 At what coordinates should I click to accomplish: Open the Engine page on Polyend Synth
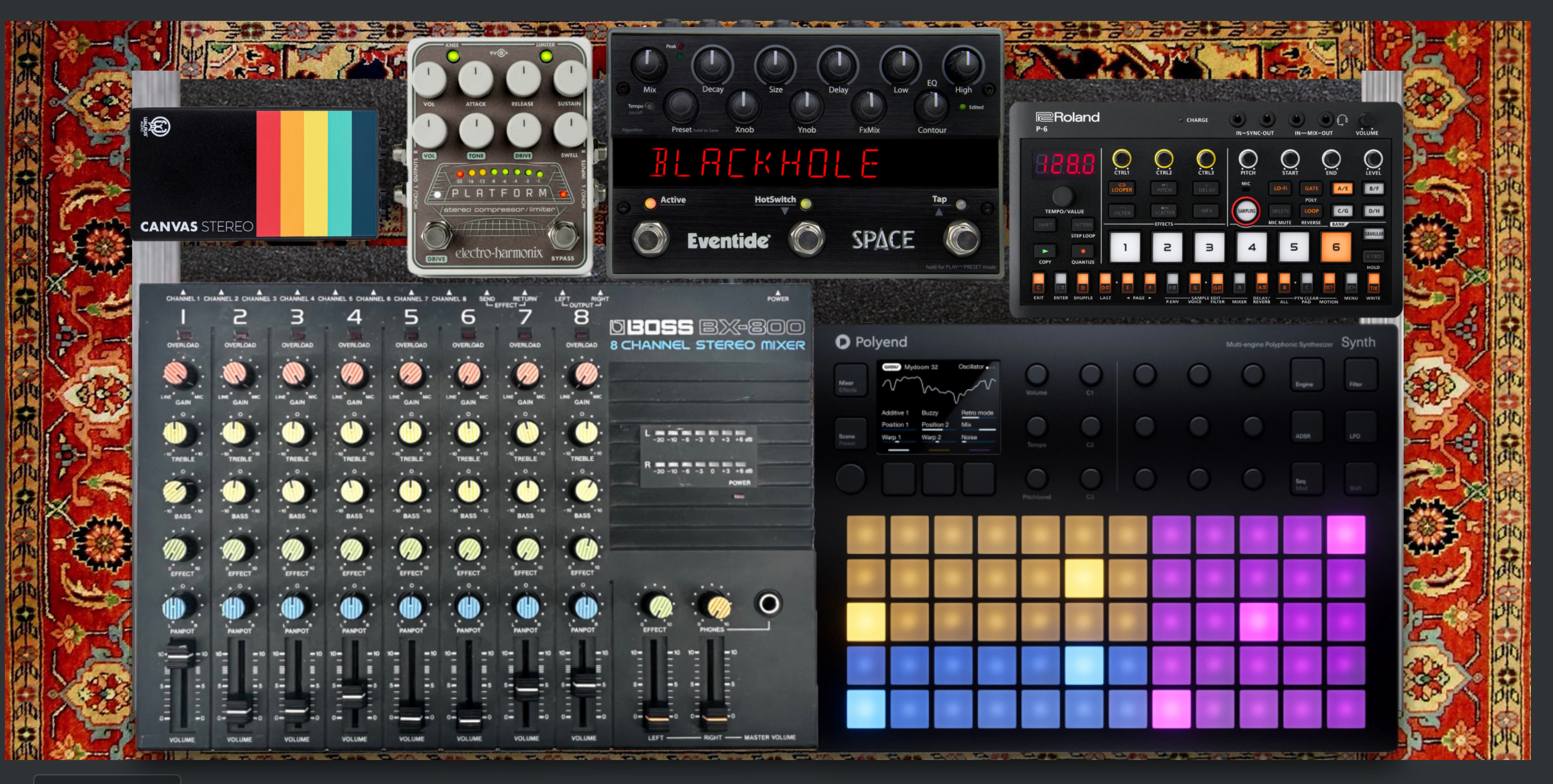(x=1306, y=374)
